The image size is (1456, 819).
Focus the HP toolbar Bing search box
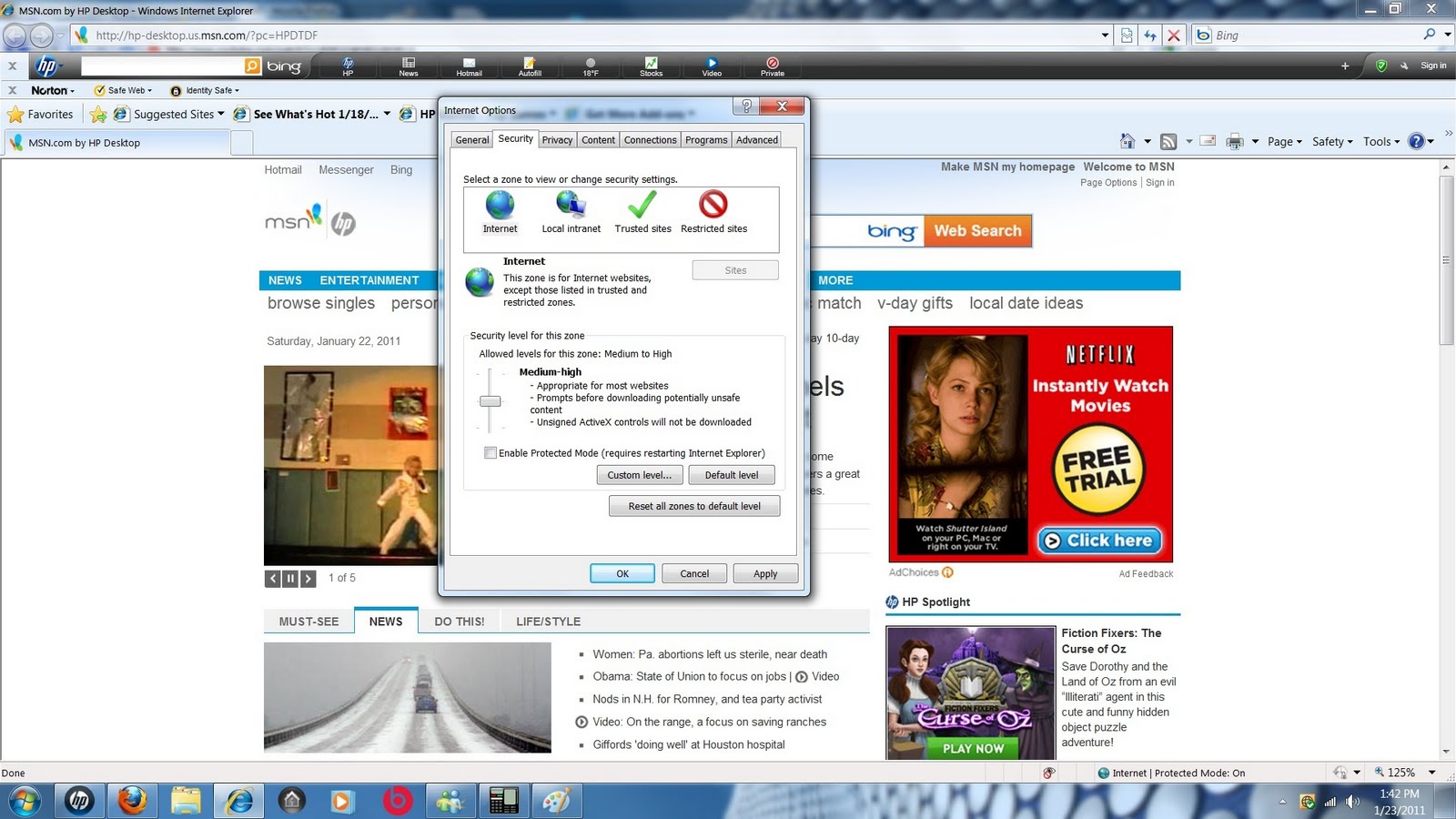coord(163,66)
